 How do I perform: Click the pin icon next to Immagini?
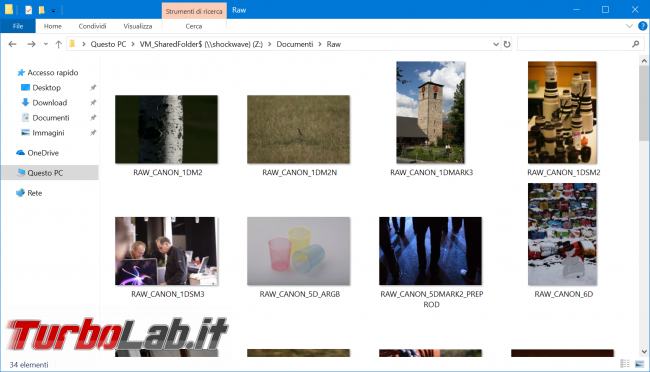coord(93,133)
